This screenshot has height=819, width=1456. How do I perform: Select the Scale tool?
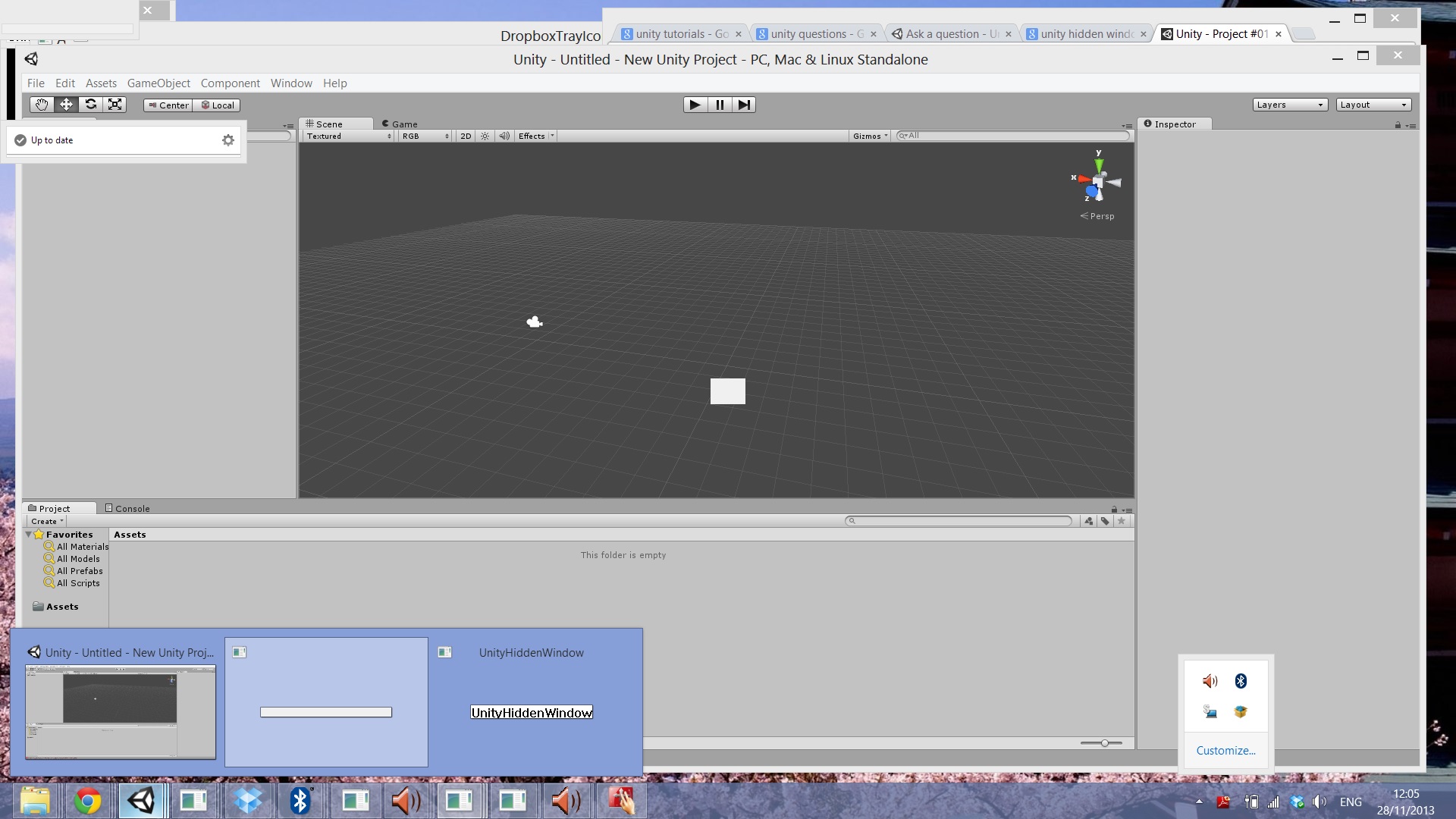(115, 105)
